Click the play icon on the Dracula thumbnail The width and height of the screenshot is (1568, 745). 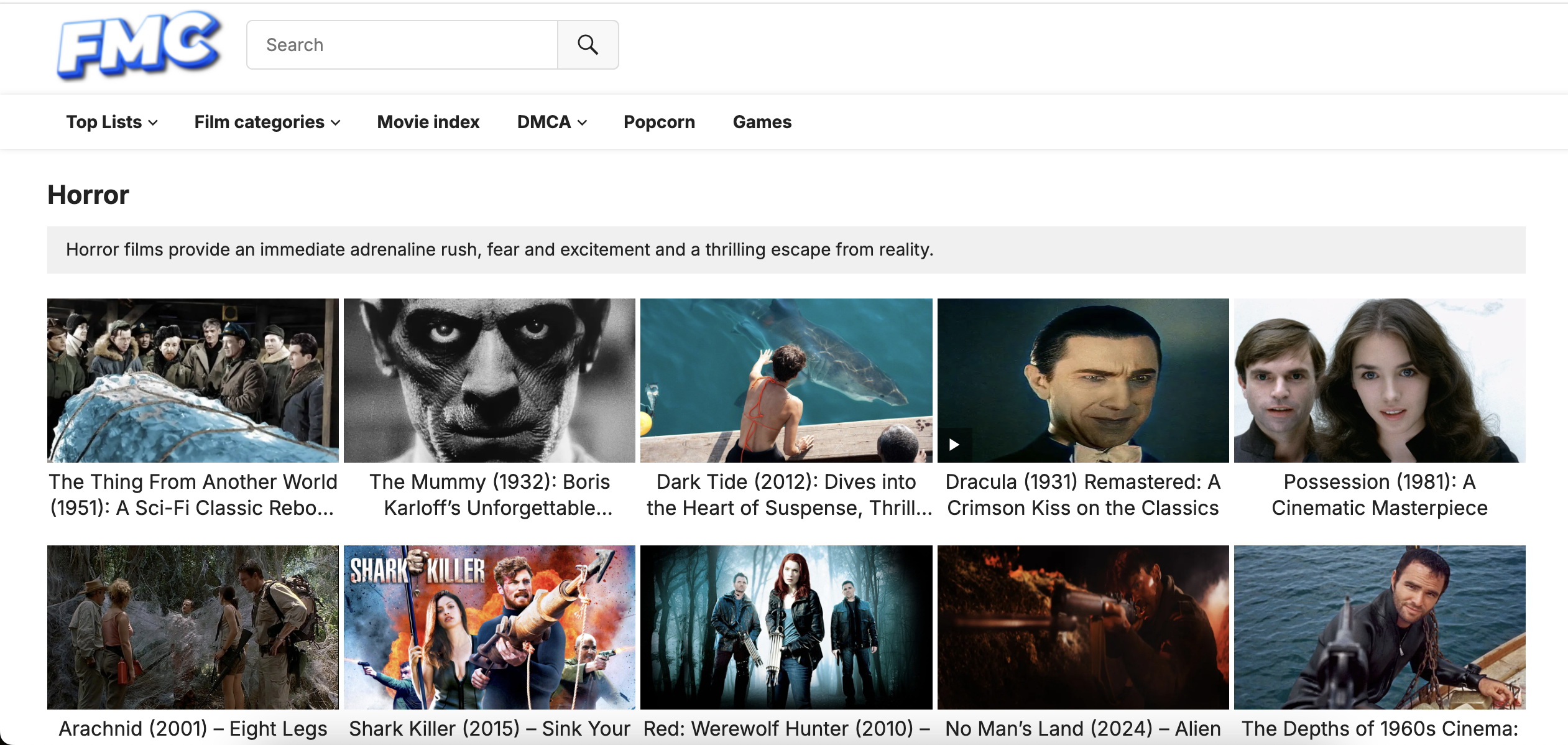coord(954,445)
